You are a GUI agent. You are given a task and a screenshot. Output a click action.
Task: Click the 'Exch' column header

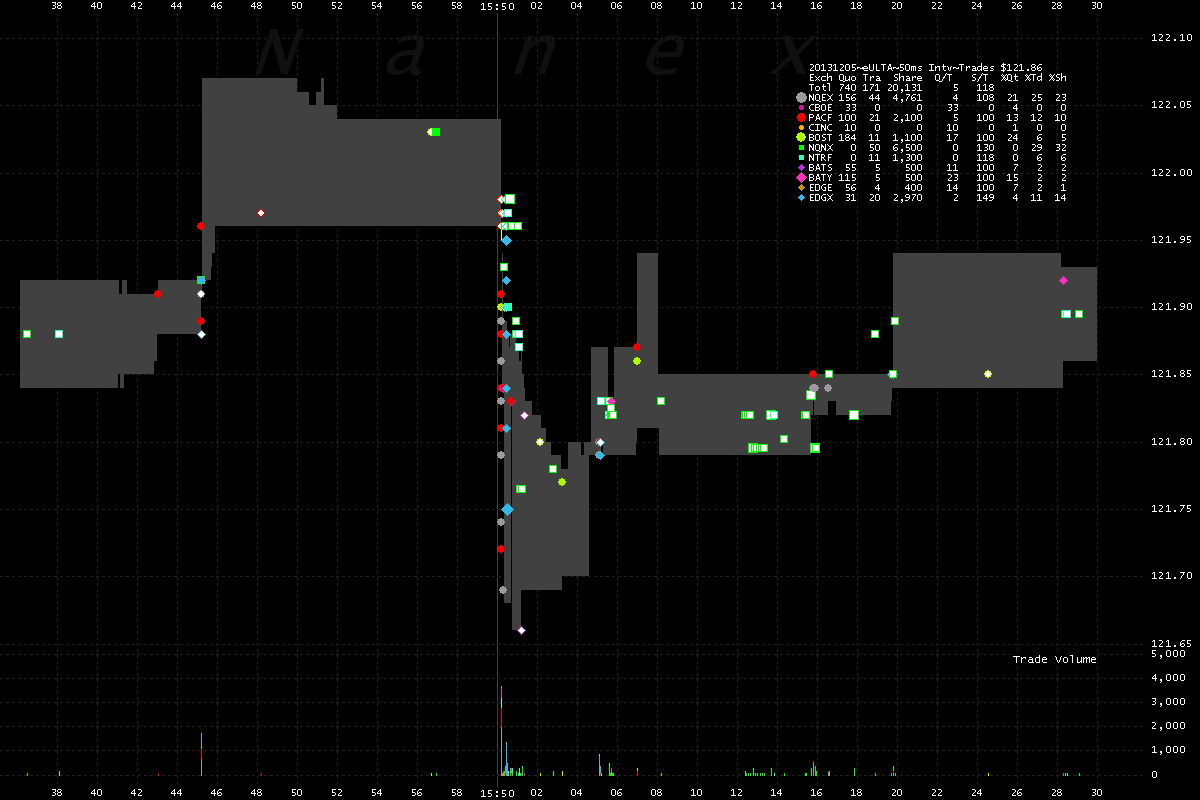pyautogui.click(x=820, y=78)
